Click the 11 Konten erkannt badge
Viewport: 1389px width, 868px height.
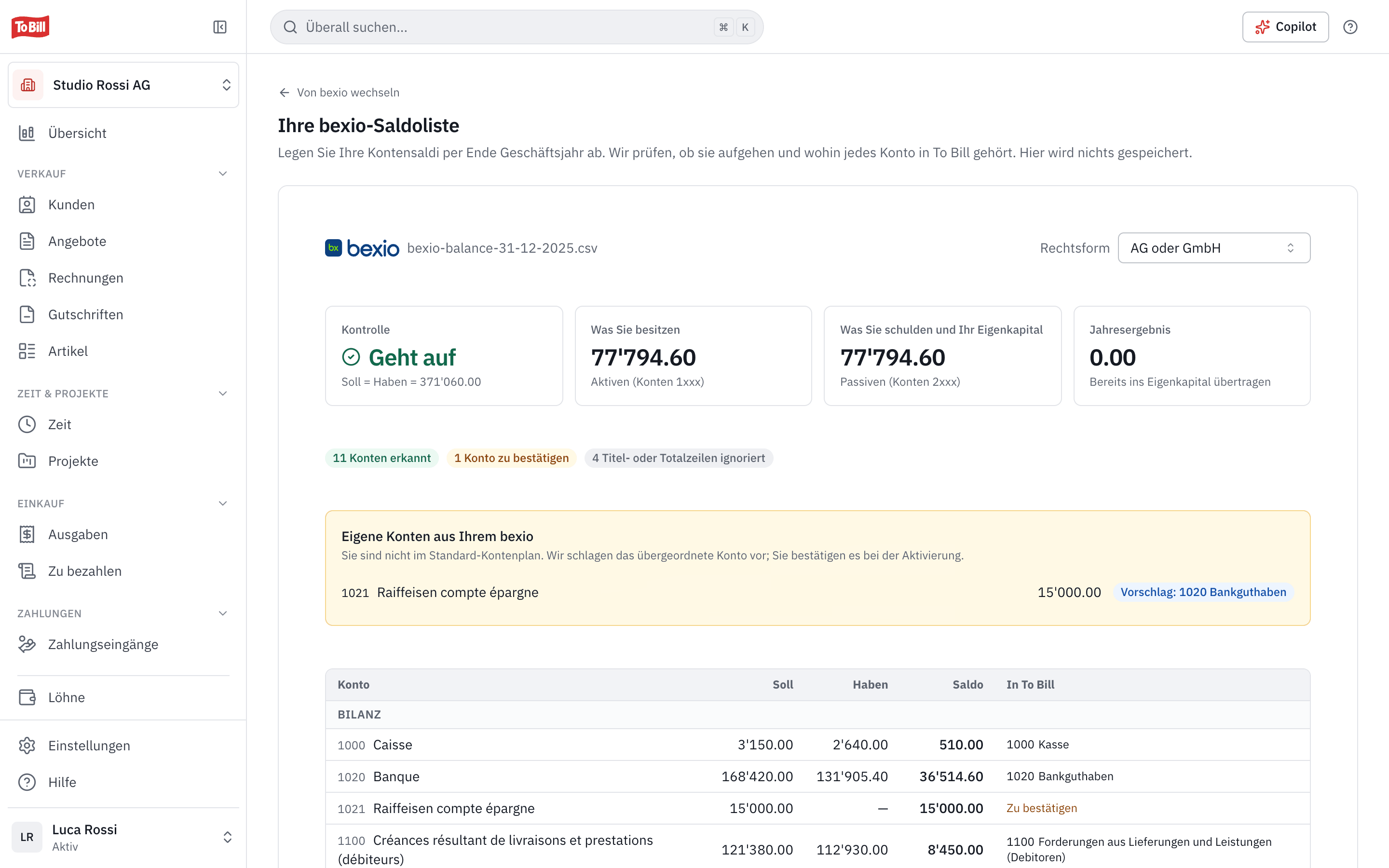[381, 458]
